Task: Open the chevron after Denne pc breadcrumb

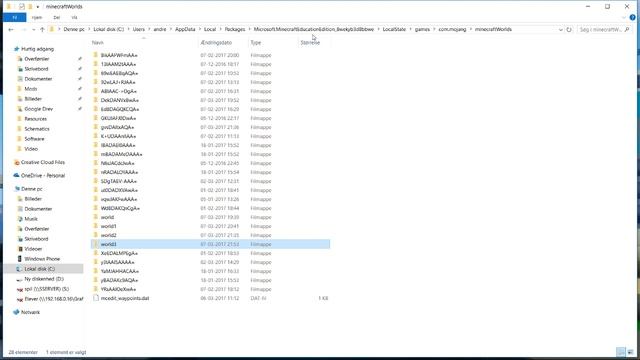Action: click(x=89, y=29)
